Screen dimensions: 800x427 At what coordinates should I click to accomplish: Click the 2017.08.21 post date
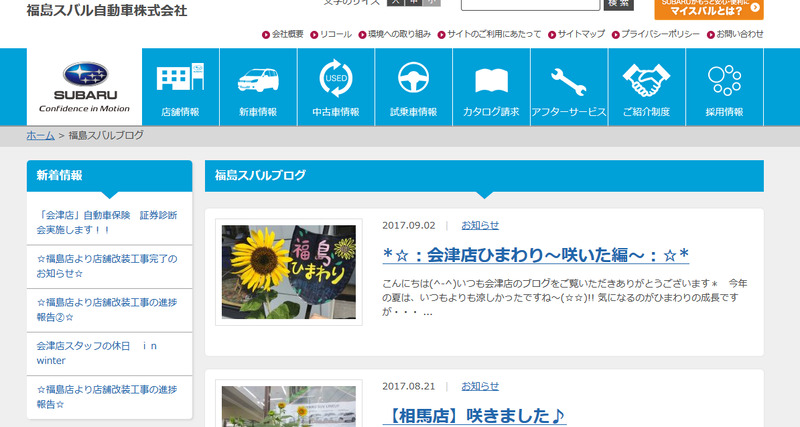pyautogui.click(x=409, y=387)
